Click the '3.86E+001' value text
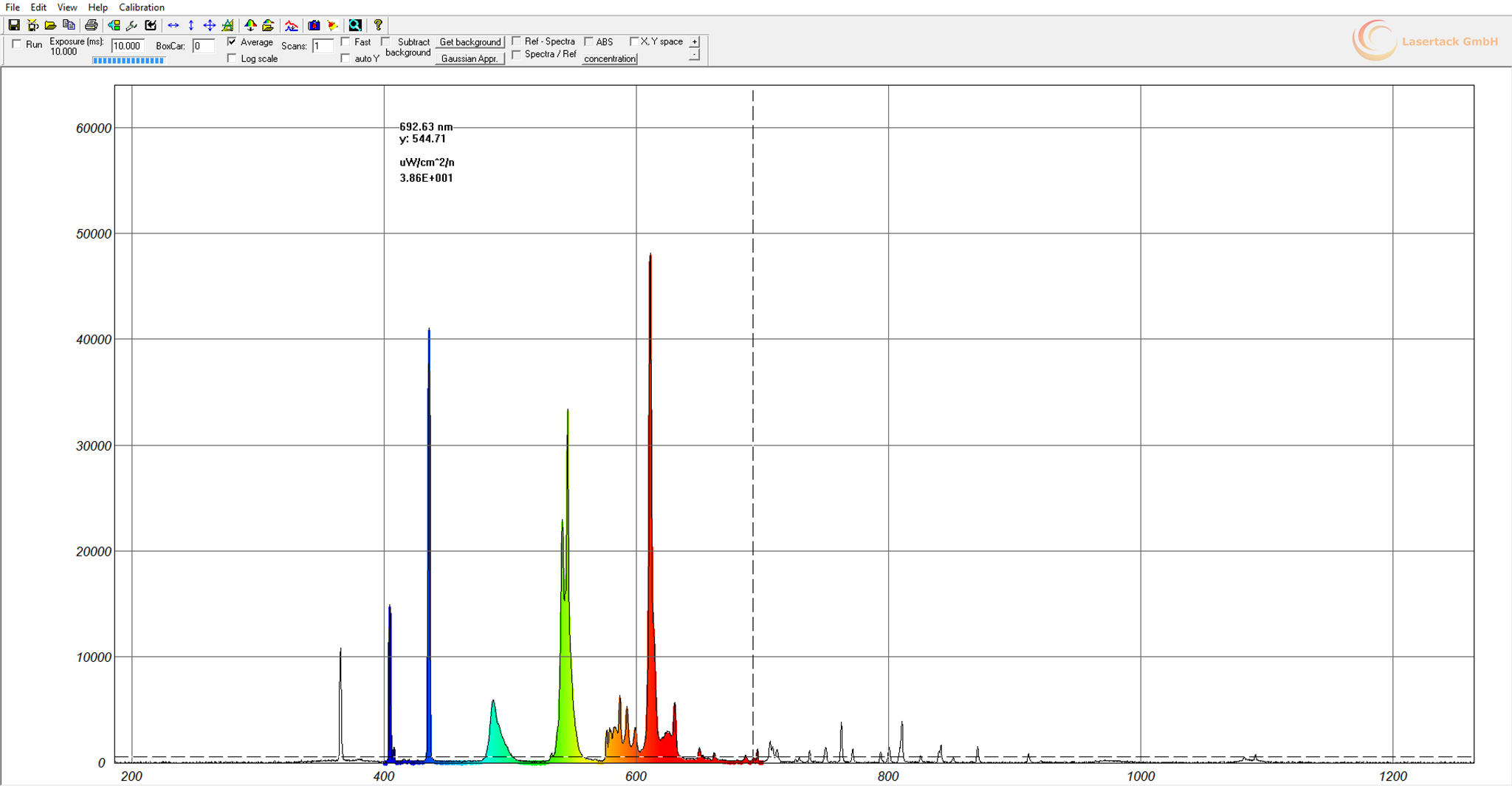The width and height of the screenshot is (1512, 786). coord(426,177)
